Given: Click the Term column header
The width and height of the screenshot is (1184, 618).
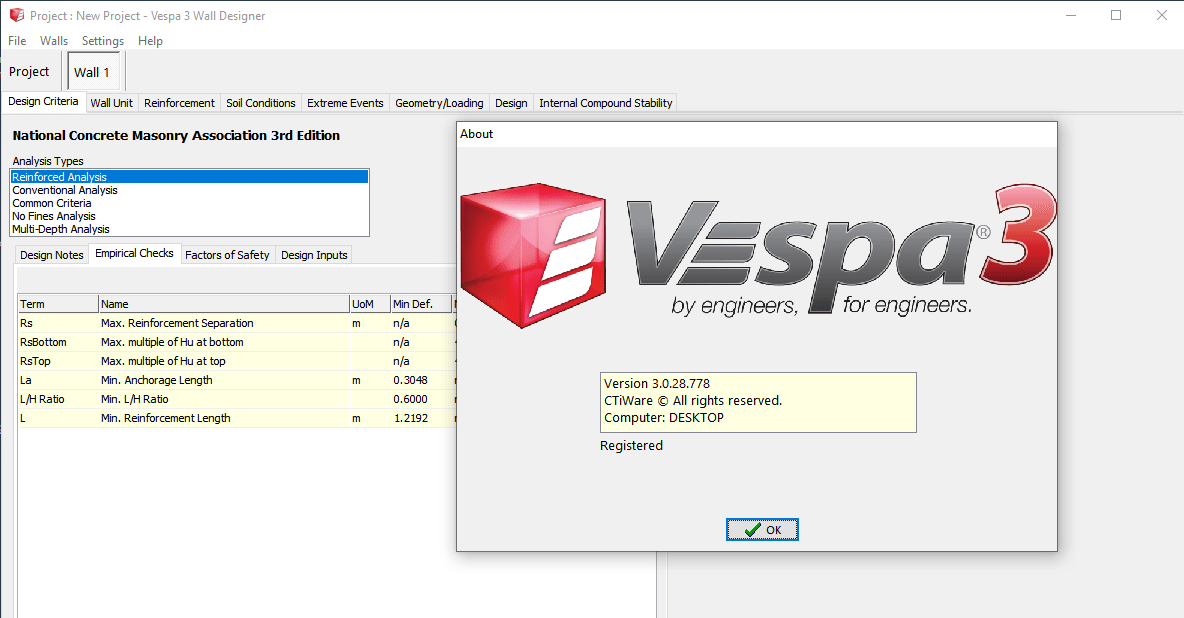Looking at the screenshot, I should tap(58, 304).
